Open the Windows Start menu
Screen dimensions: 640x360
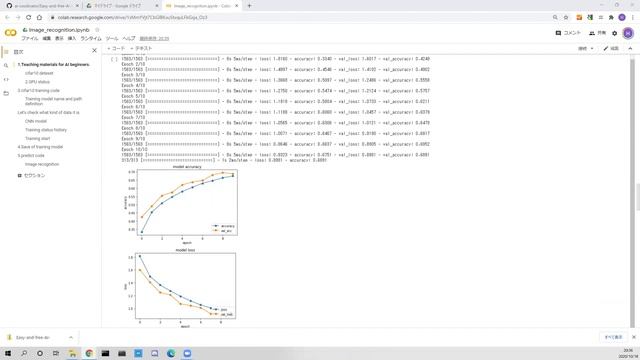[8, 353]
